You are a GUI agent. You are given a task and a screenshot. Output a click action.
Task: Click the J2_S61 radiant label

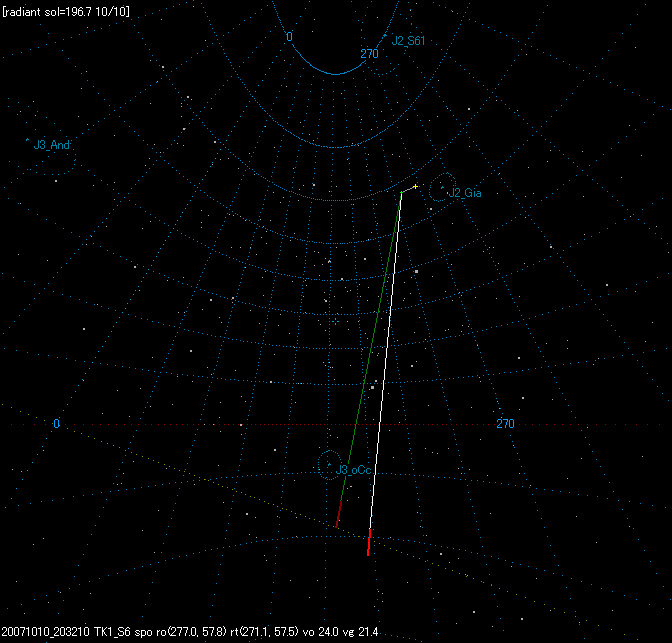408,41
